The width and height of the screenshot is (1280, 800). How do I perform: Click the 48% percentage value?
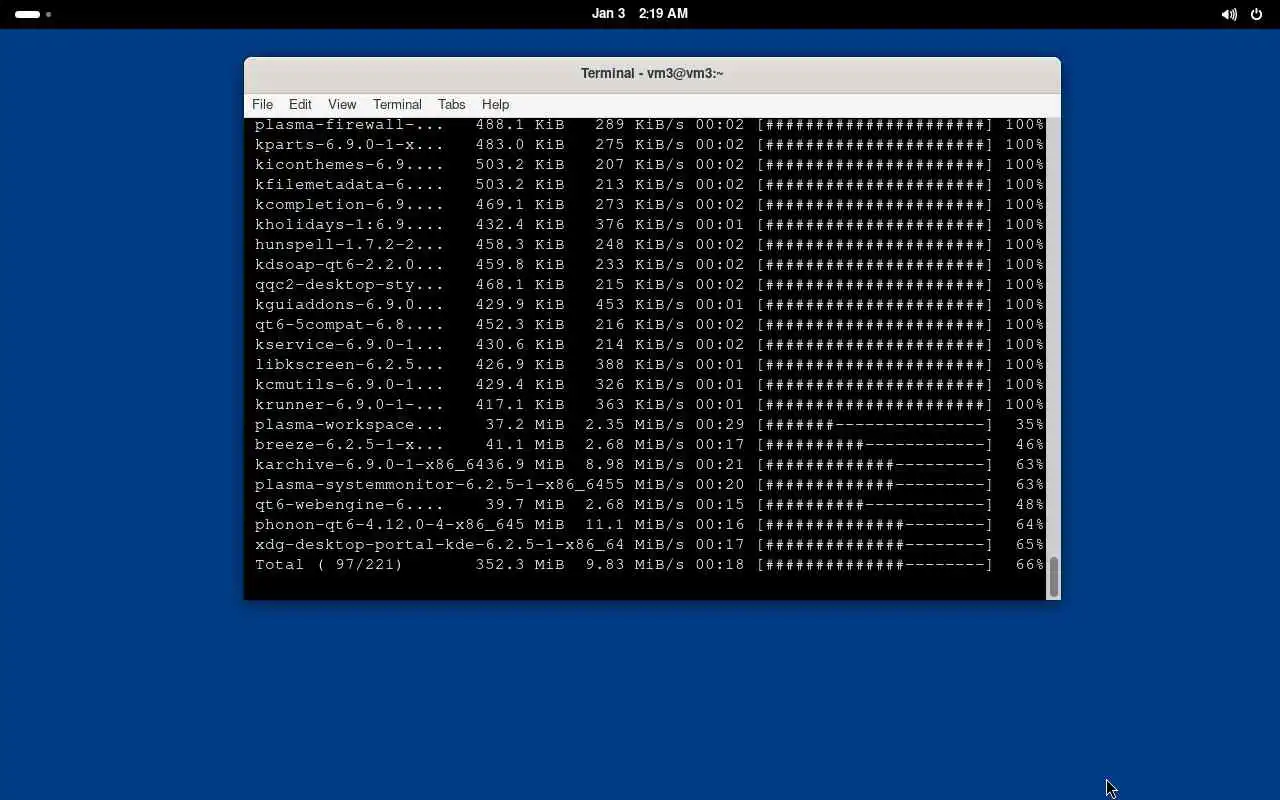[x=1029, y=505]
